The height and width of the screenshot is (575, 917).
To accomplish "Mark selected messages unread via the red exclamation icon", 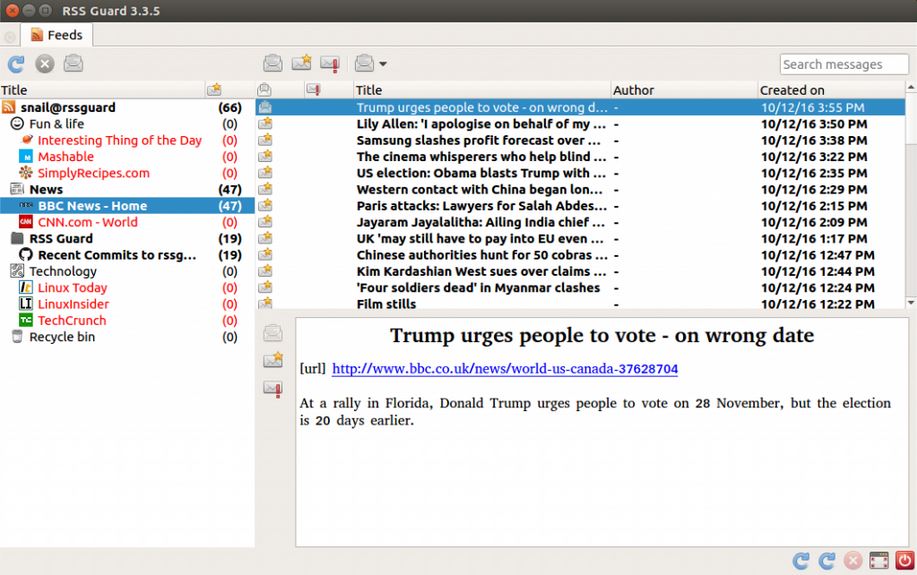I will [x=330, y=63].
